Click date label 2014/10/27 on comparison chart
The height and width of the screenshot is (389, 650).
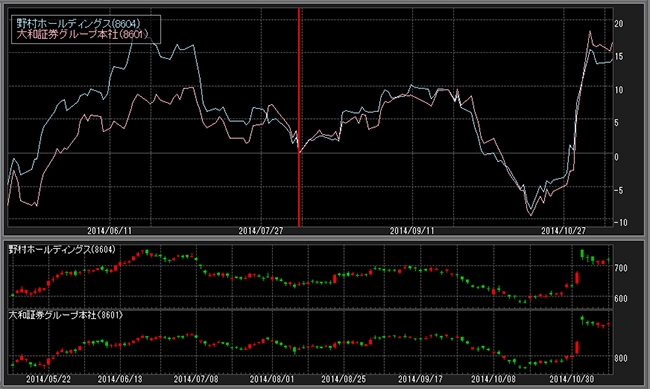[x=563, y=231]
